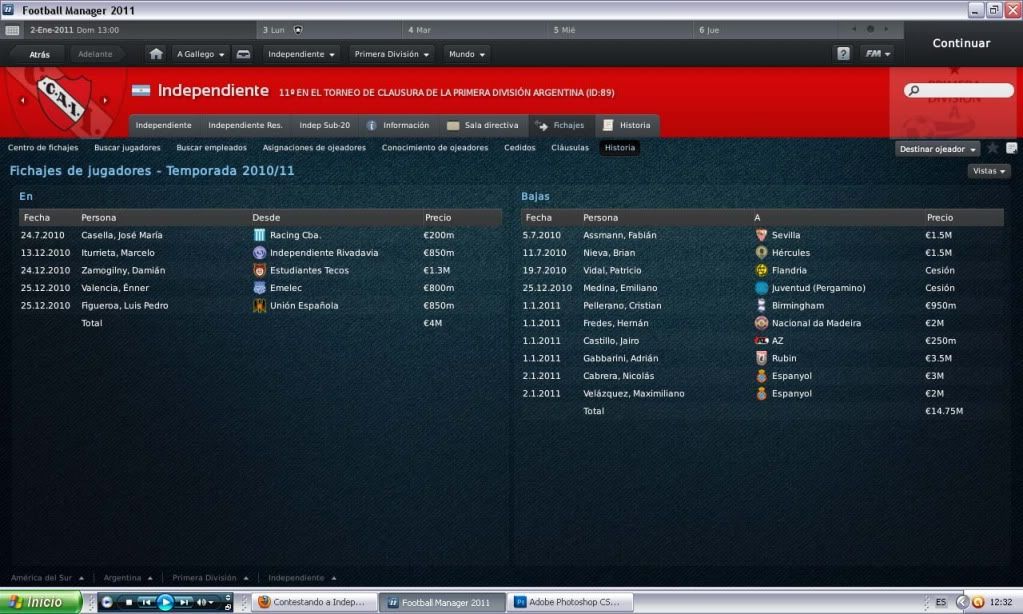The height and width of the screenshot is (614, 1023).
Task: Open the Cláusulas submenu
Action: pyautogui.click(x=570, y=147)
